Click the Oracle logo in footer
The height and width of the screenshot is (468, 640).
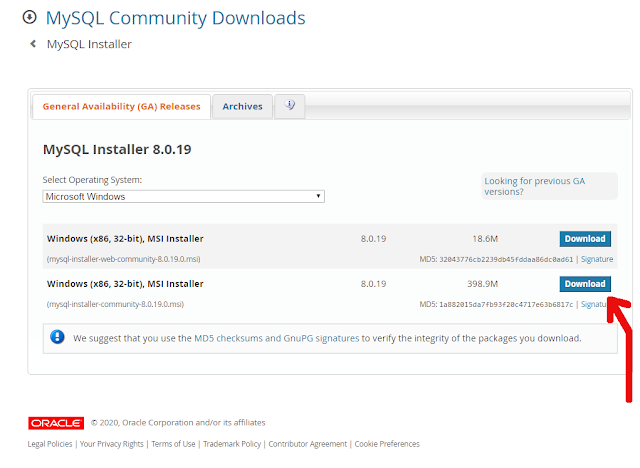click(x=56, y=423)
